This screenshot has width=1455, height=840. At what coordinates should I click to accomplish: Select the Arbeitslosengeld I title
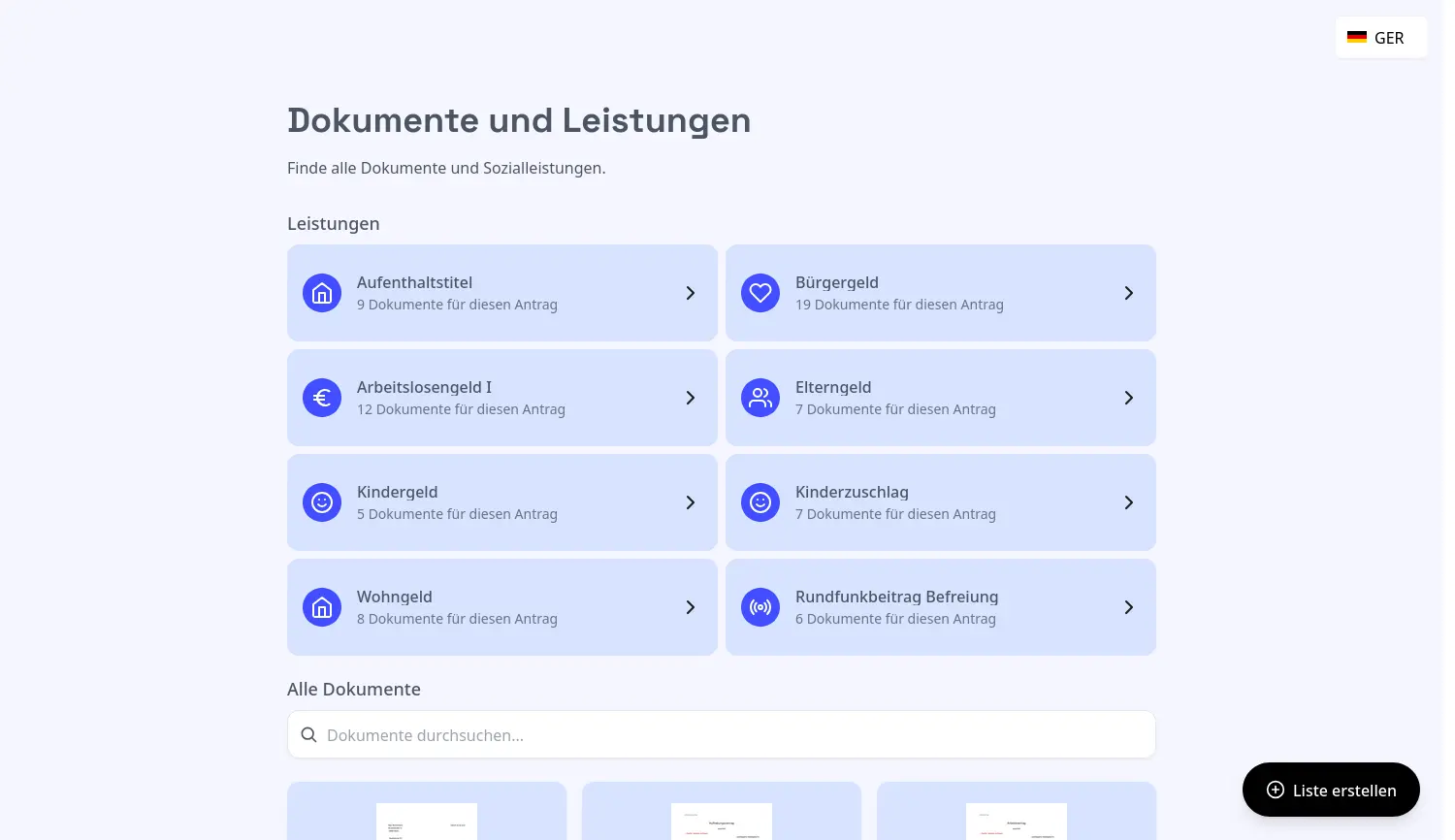[x=424, y=387]
